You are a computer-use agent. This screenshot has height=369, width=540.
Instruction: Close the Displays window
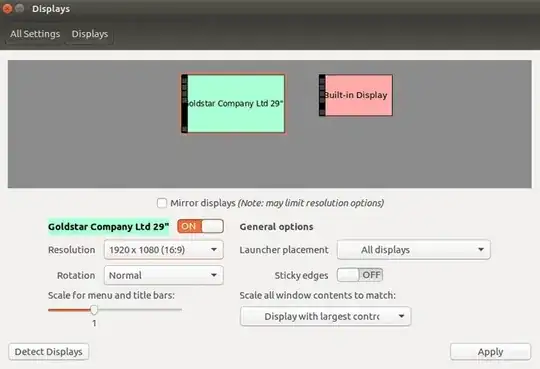(7, 8)
